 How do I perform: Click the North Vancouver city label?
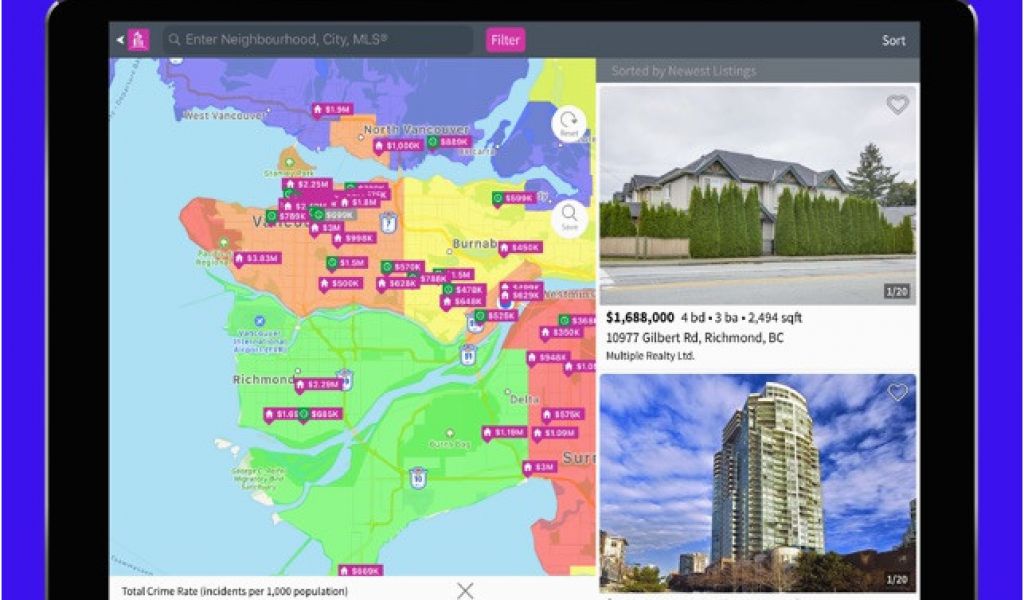417,129
